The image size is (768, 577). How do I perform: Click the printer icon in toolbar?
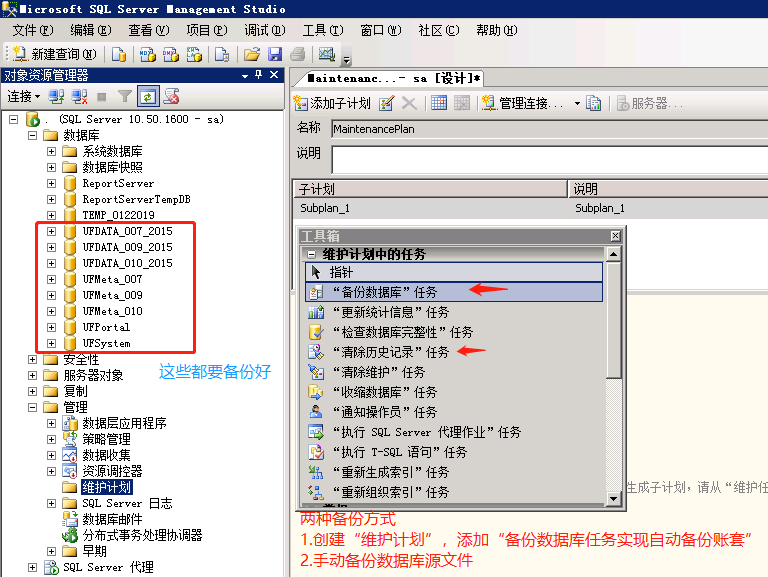[298, 54]
